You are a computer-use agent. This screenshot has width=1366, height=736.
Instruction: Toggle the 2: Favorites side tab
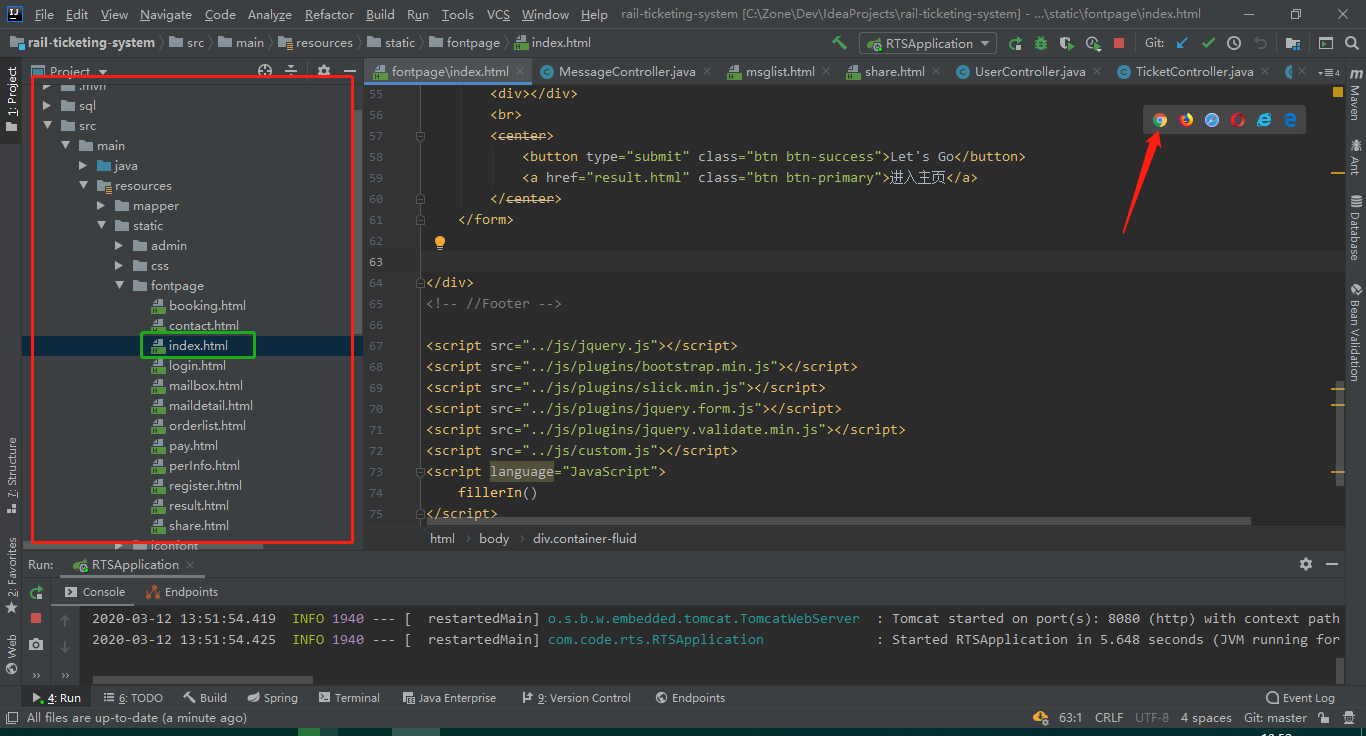(x=11, y=575)
